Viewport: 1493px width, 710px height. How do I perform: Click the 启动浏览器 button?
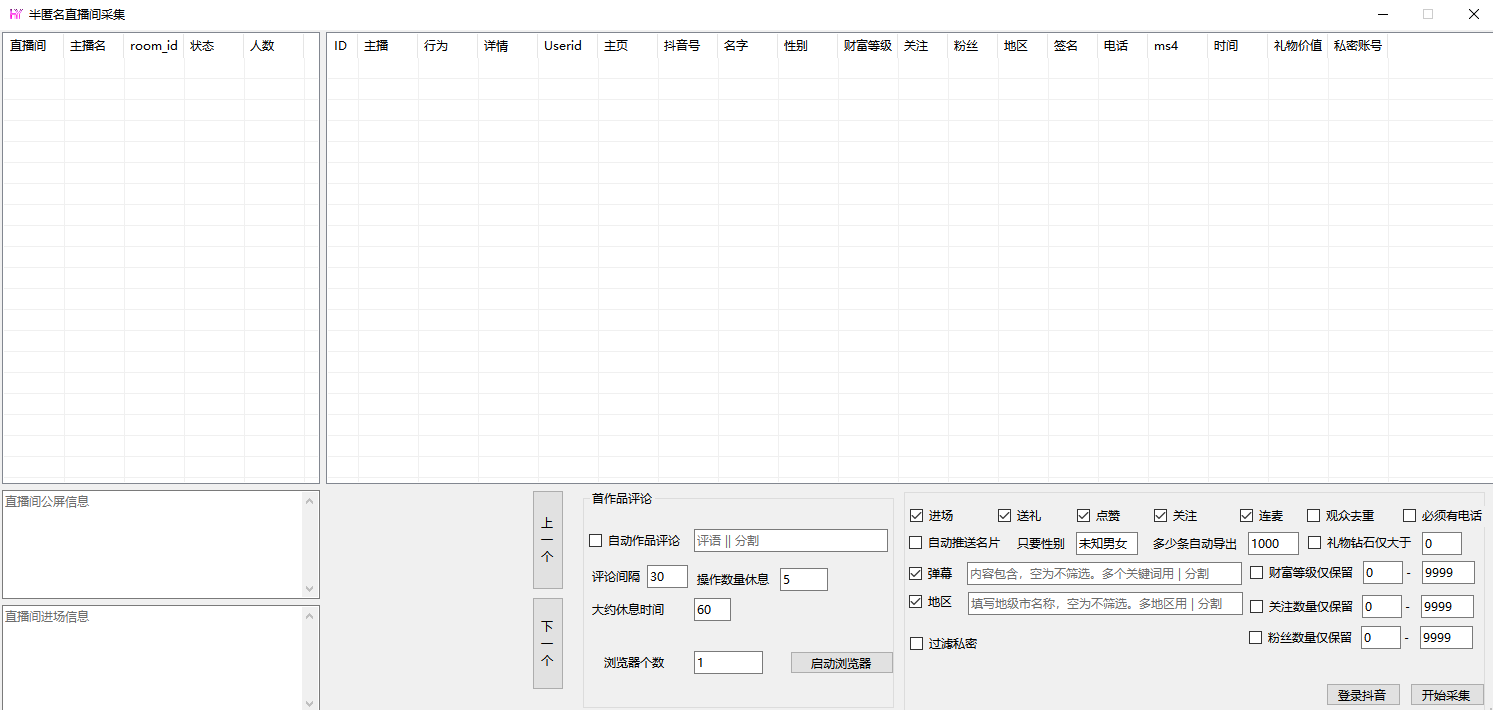pyautogui.click(x=841, y=663)
